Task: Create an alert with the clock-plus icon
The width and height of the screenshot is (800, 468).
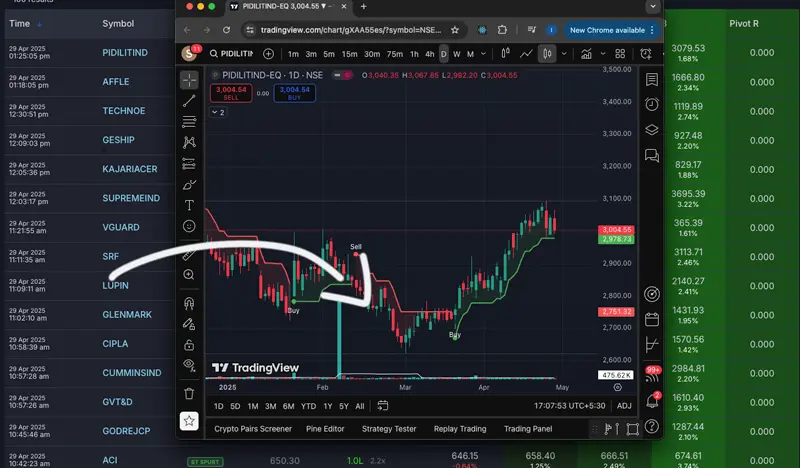Action: tap(646, 54)
